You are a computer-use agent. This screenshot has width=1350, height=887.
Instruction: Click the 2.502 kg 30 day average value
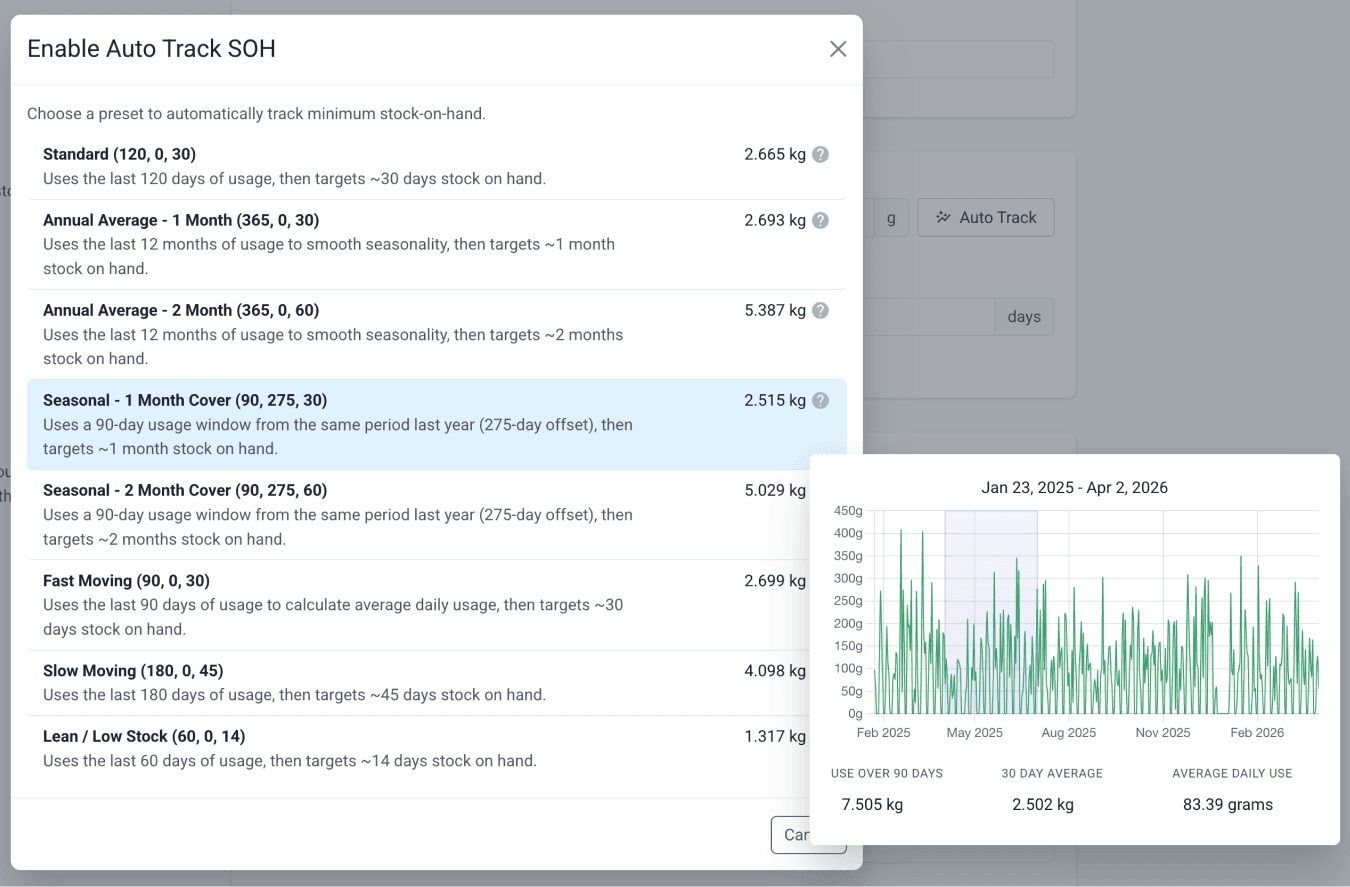coord(1043,804)
